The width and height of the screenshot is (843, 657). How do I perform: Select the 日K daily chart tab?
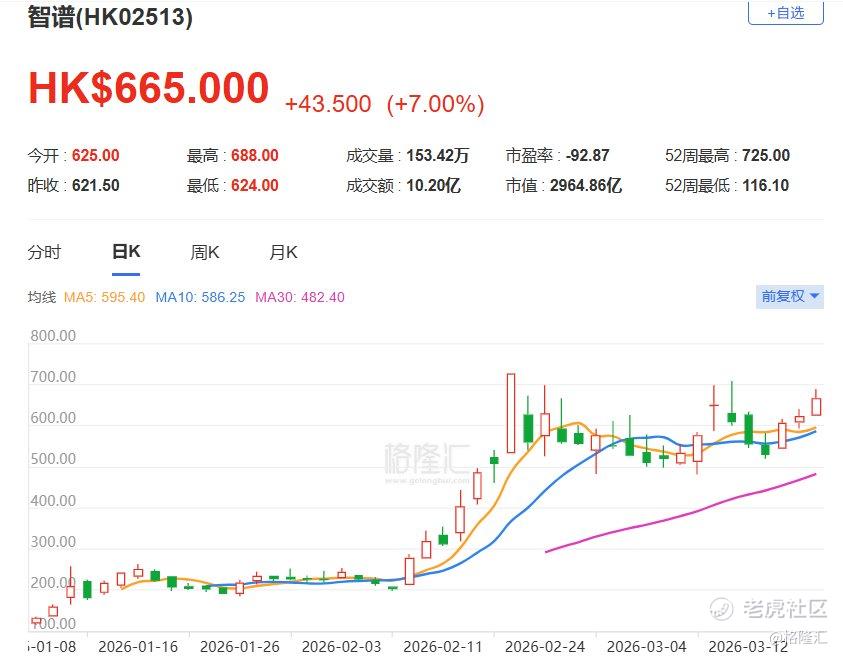[126, 252]
